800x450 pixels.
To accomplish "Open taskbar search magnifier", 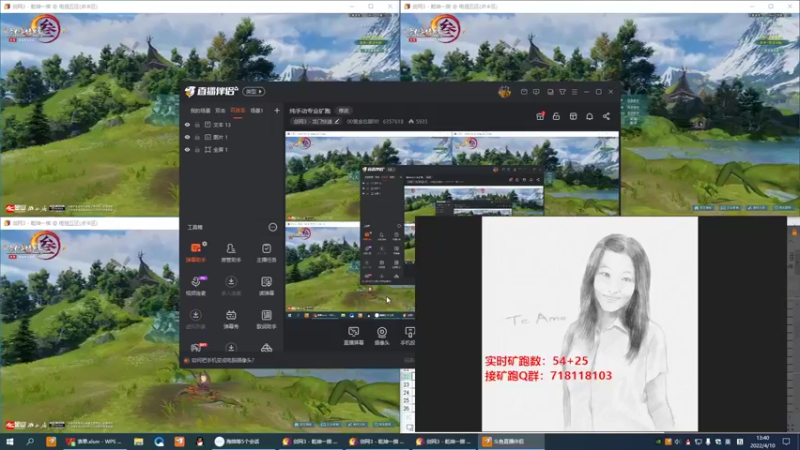I will pyautogui.click(x=30, y=441).
